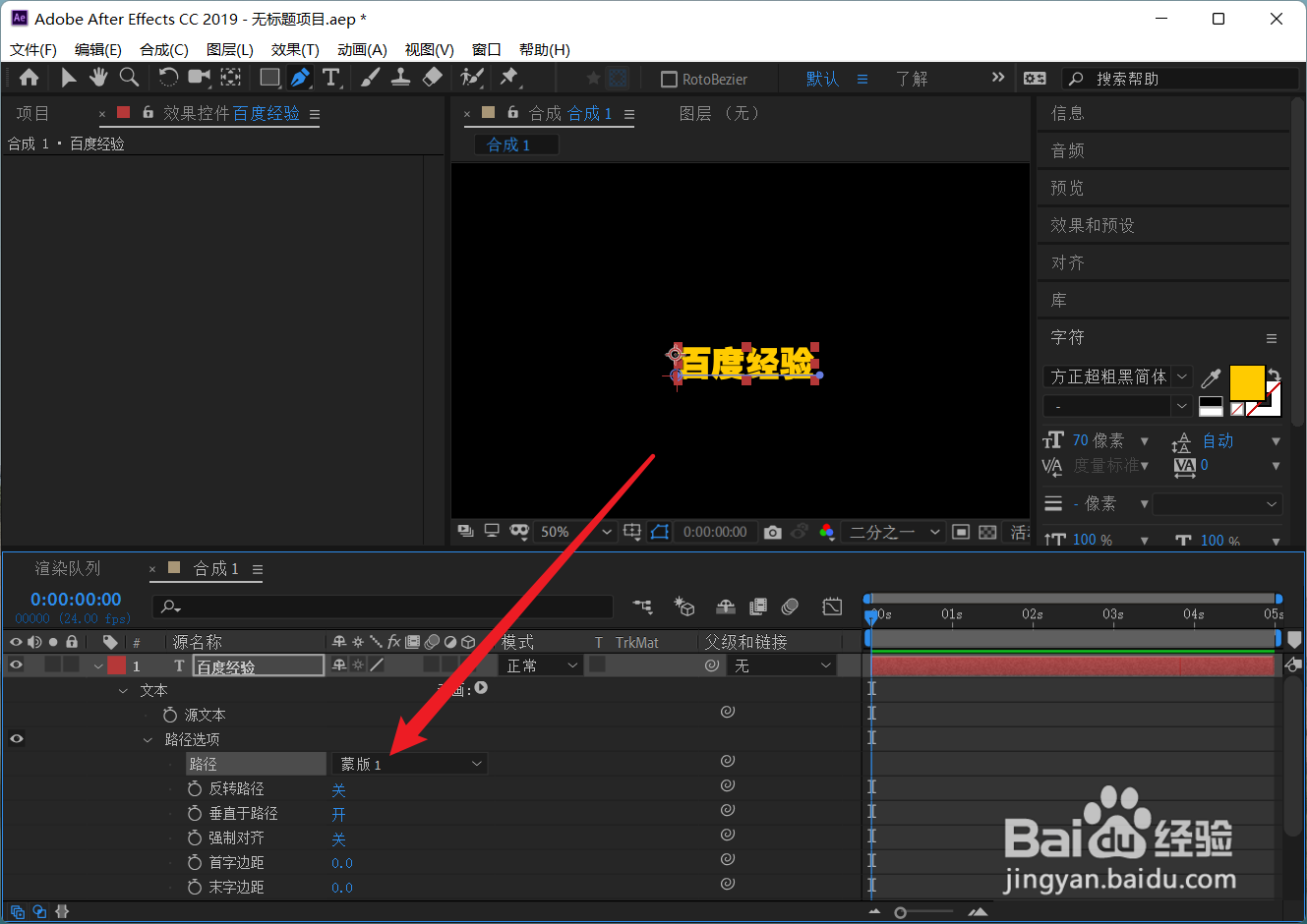Toggle stopwatch for 强制对齐

[x=195, y=837]
